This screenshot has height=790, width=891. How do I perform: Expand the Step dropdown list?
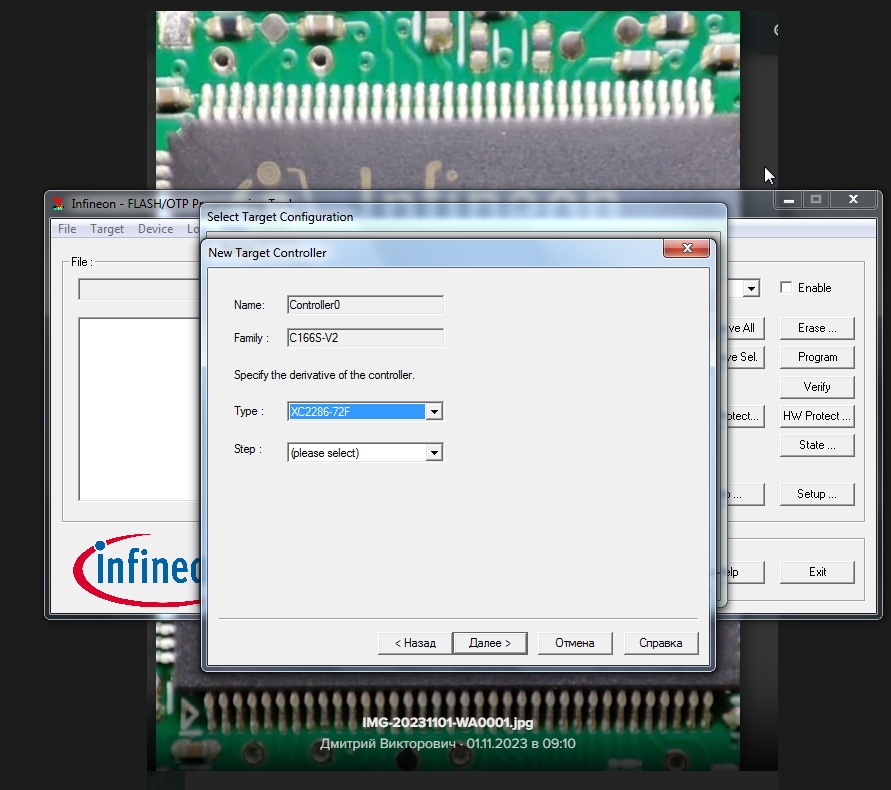pyautogui.click(x=434, y=453)
